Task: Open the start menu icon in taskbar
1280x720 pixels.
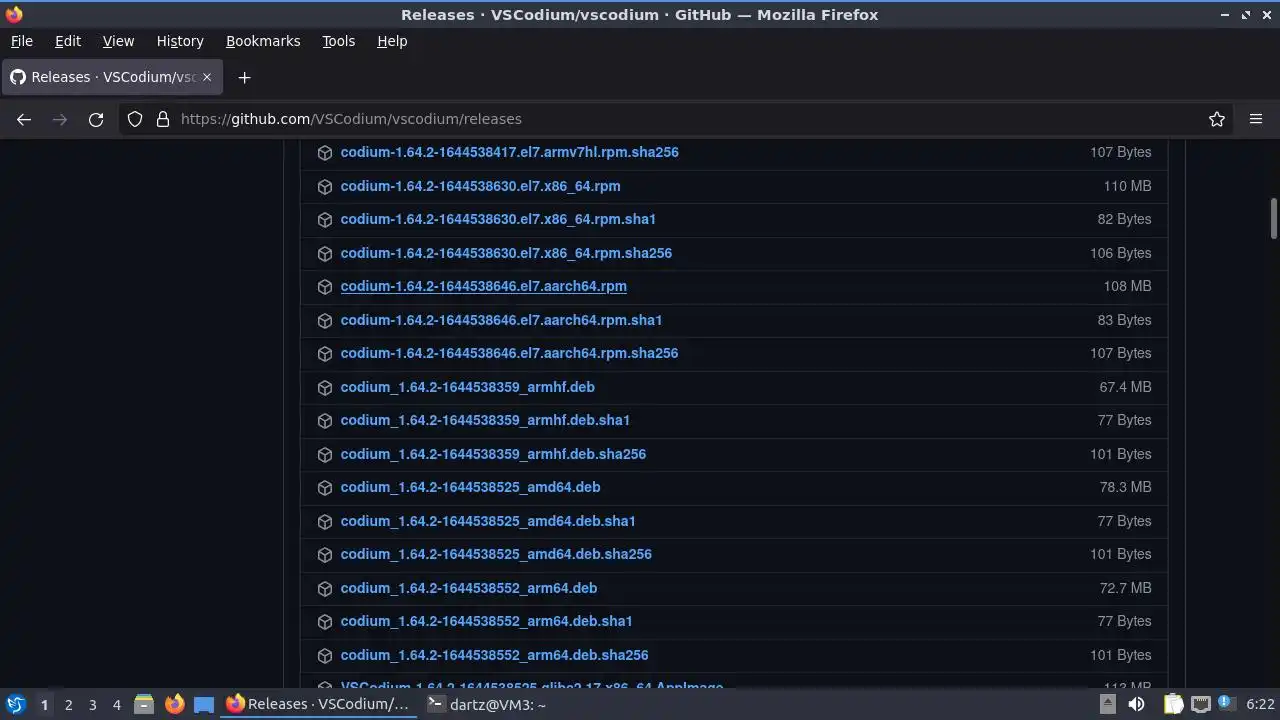Action: [15, 705]
